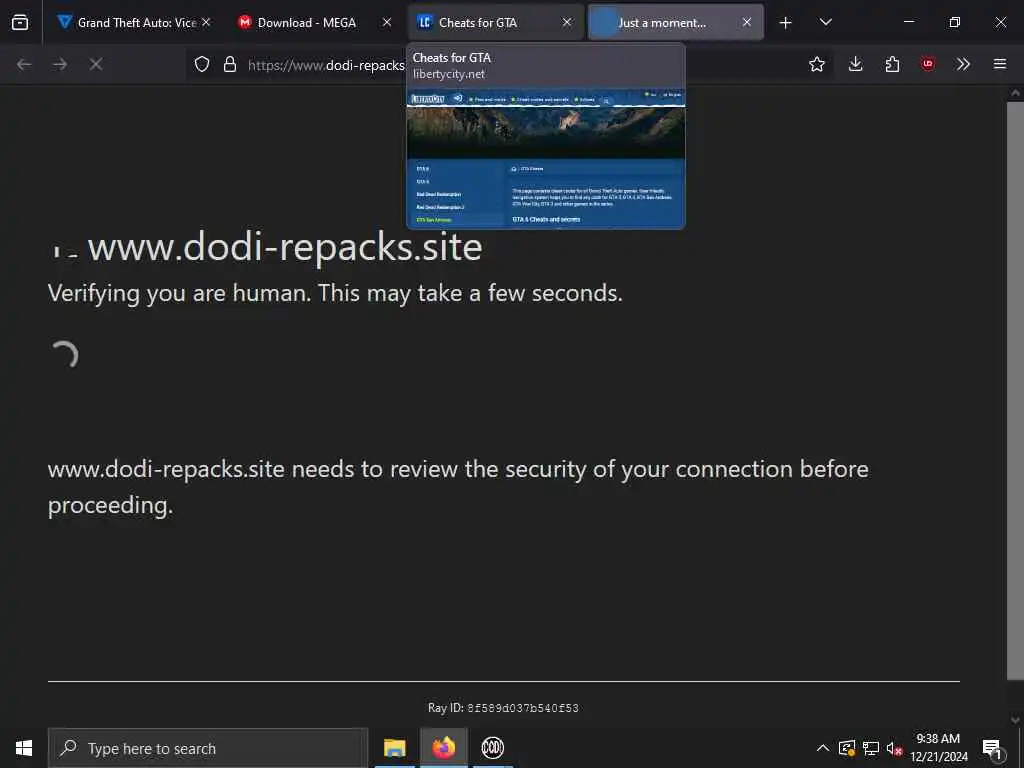Bookmark this page with star icon
Image resolution: width=1024 pixels, height=768 pixels.
pos(816,64)
